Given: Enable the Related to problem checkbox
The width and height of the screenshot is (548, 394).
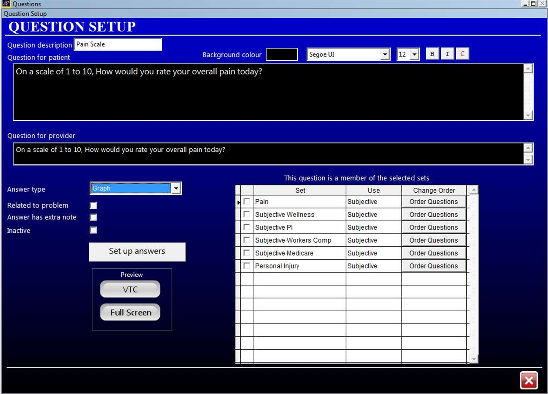Looking at the screenshot, I should tap(93, 206).
